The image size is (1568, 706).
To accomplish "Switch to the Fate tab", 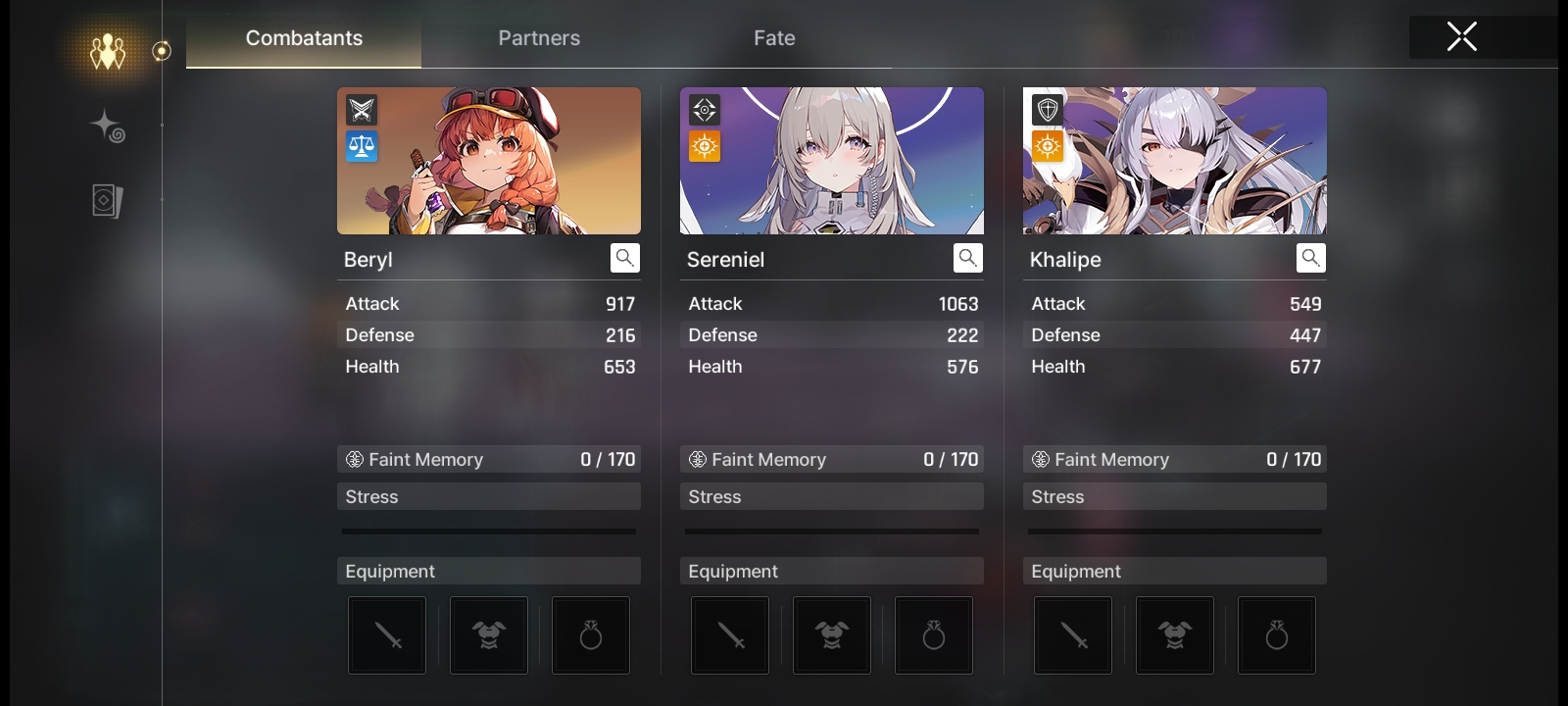I will [x=774, y=38].
